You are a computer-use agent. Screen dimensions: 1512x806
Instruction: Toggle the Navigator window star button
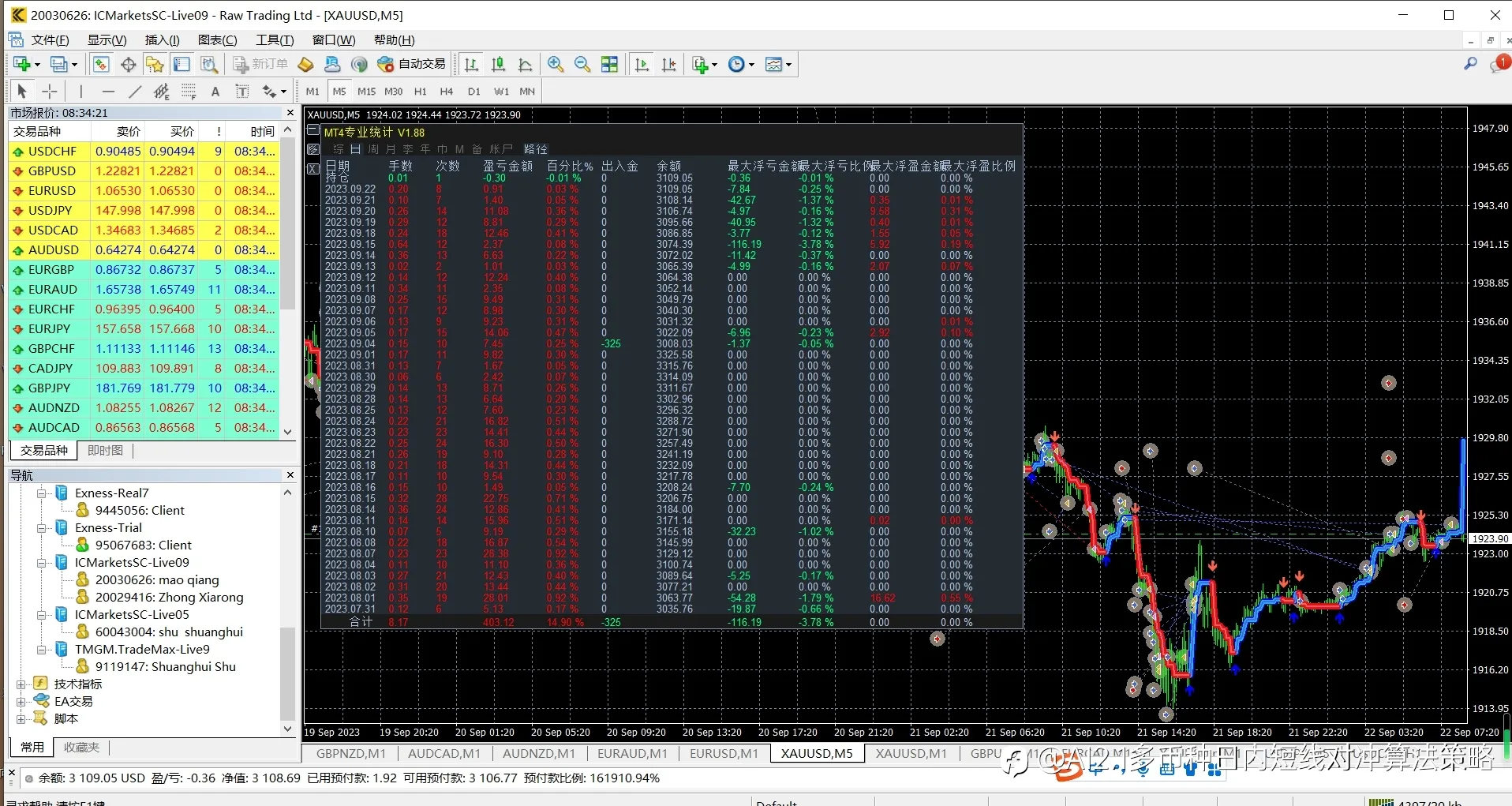tap(155, 64)
